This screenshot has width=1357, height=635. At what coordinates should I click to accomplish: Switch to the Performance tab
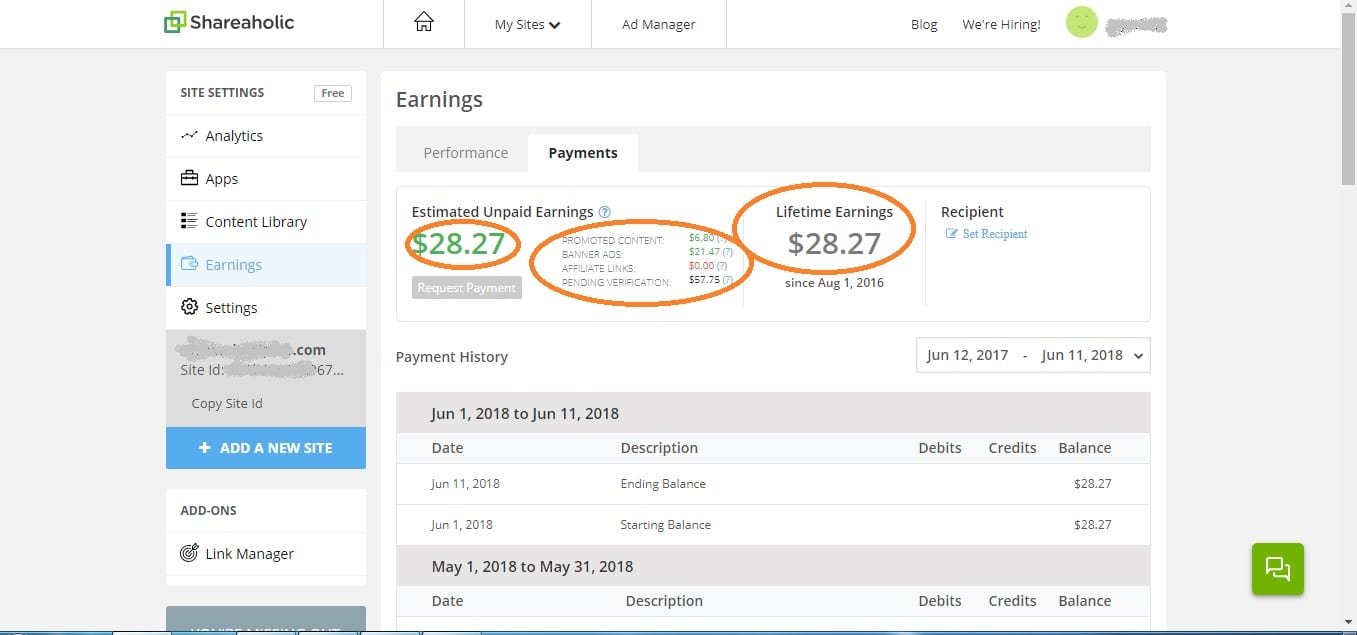(x=465, y=153)
